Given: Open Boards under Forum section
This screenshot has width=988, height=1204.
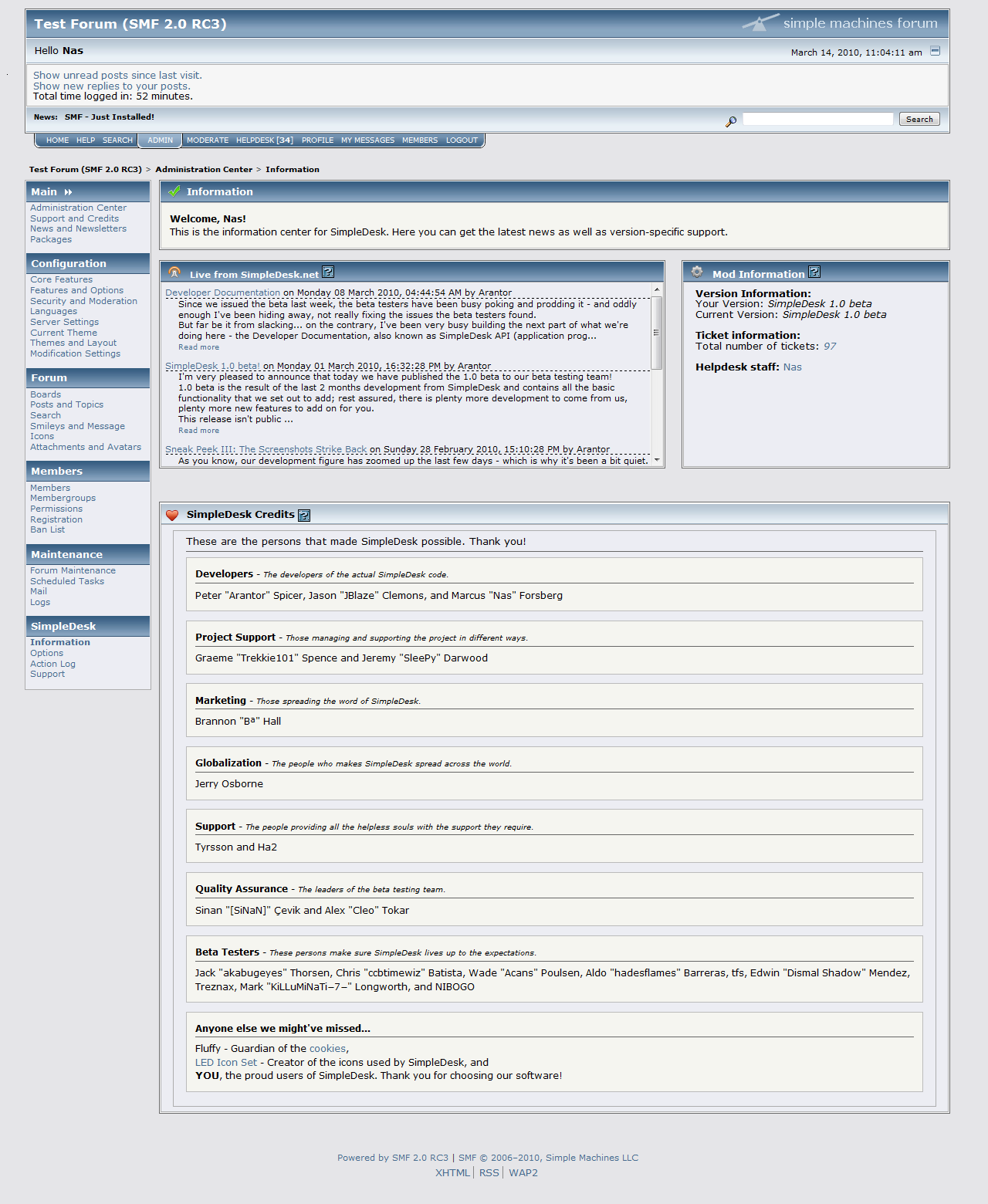Looking at the screenshot, I should (x=46, y=394).
